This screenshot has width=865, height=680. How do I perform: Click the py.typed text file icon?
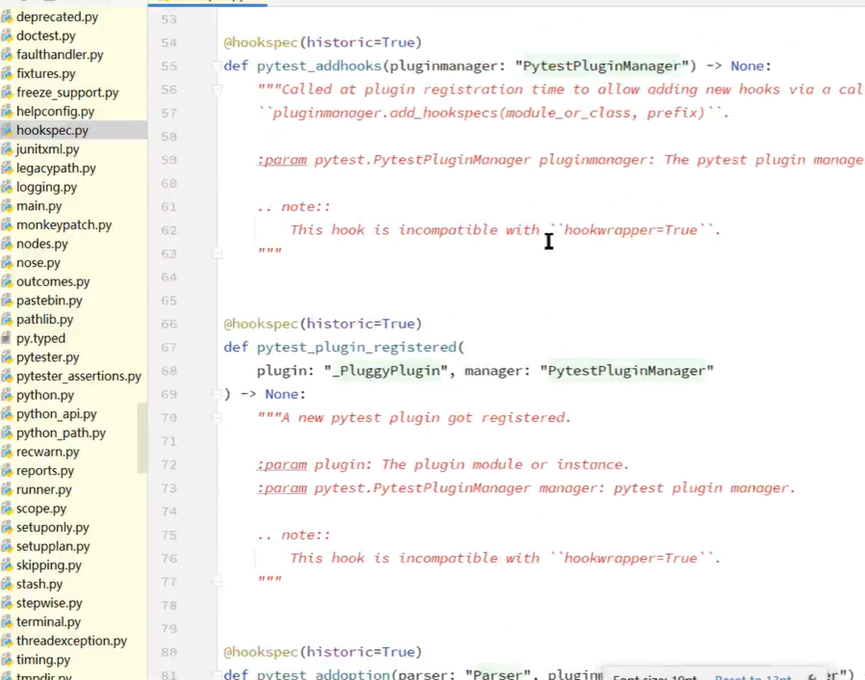coord(7,338)
